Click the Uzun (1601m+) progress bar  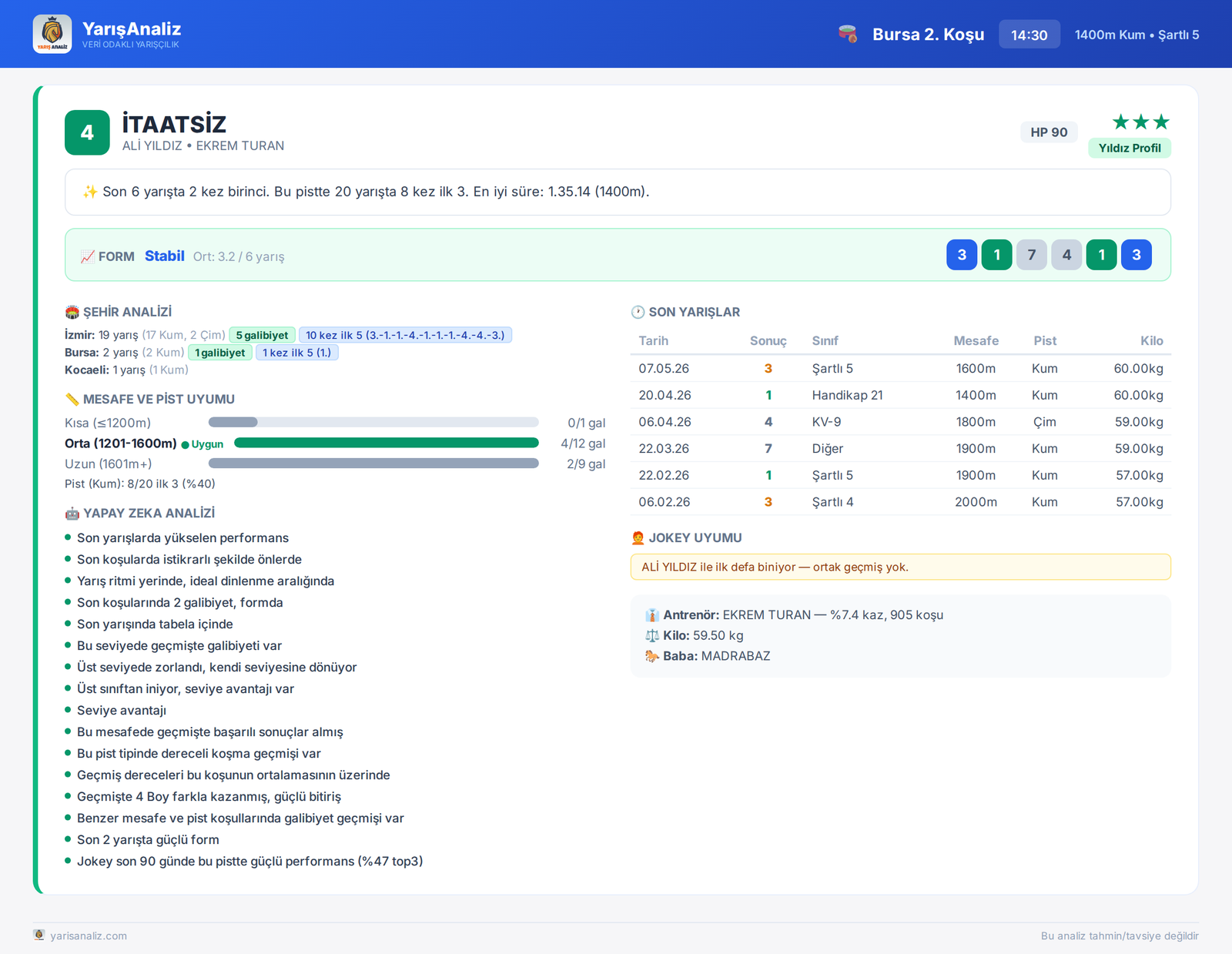373,464
